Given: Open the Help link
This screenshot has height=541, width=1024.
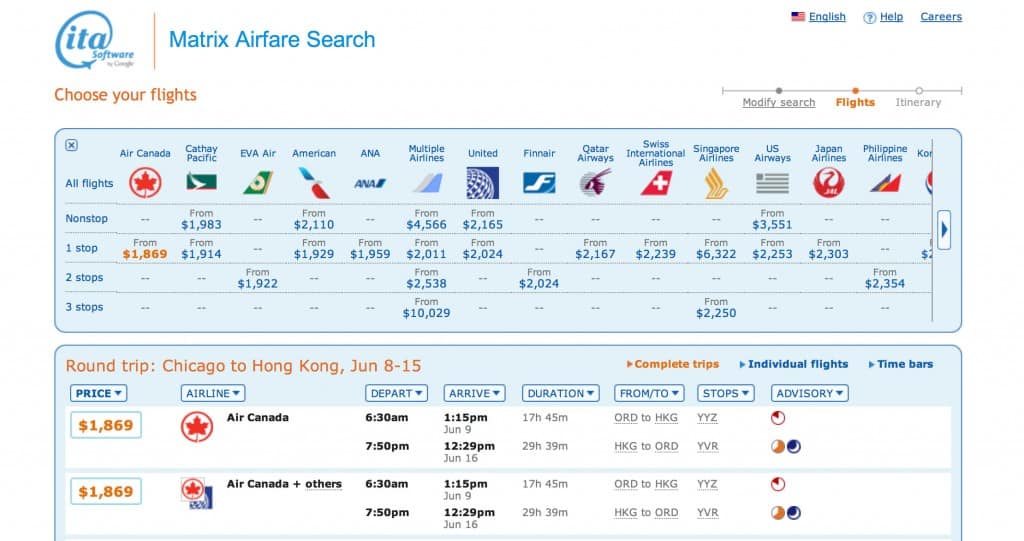Looking at the screenshot, I should click(891, 17).
